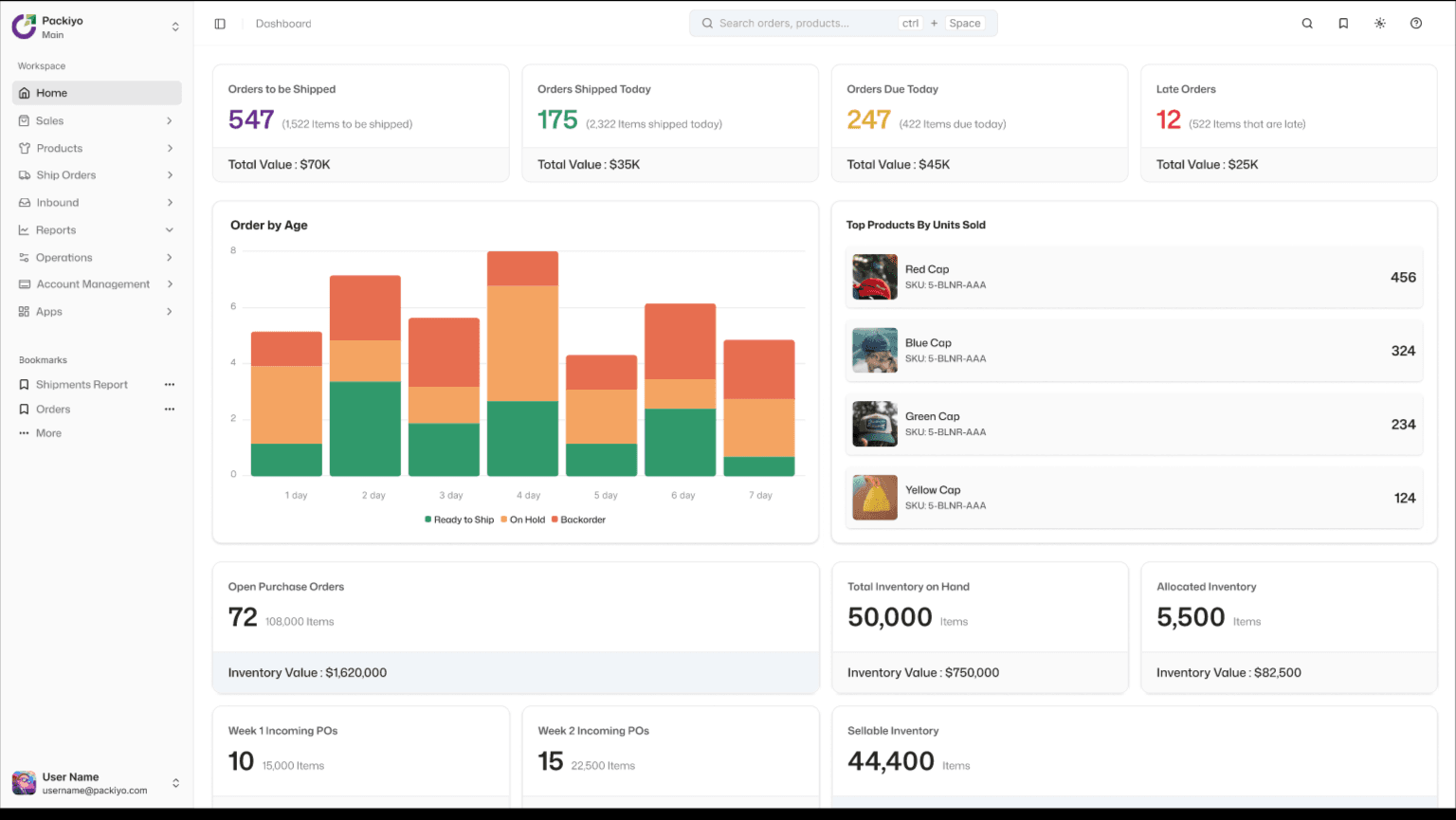
Task: Click the search orders, products input field
Action: pos(843,24)
